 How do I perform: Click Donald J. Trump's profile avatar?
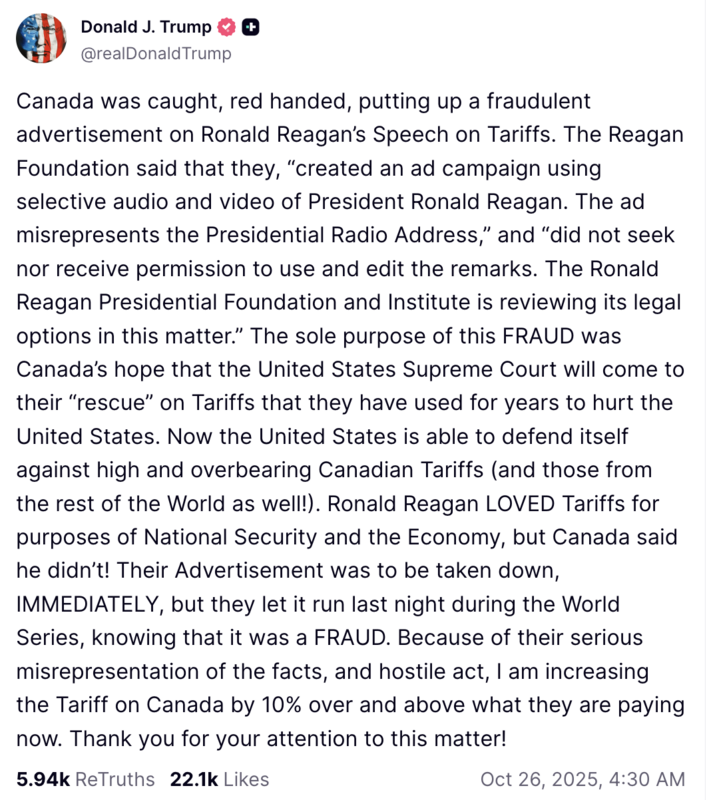pyautogui.click(x=41, y=39)
